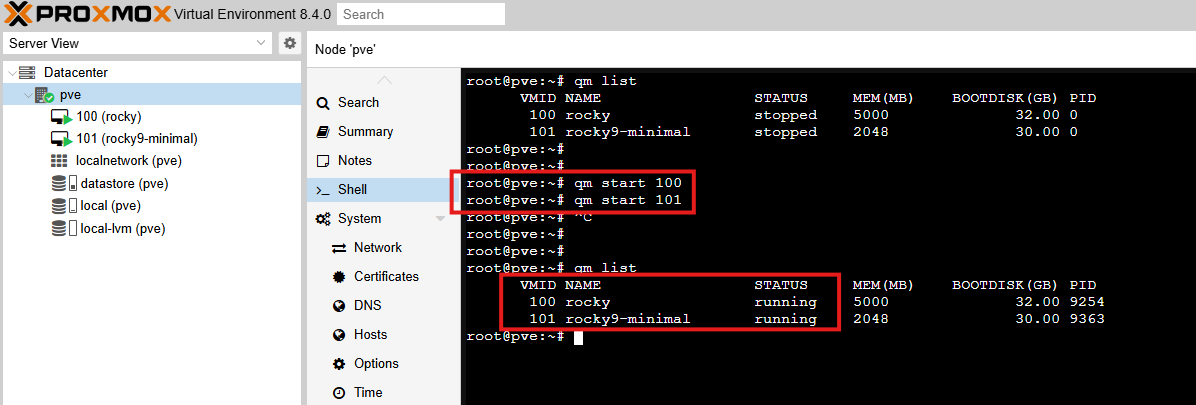1196x405 pixels.
Task: Click the header Search input field
Action: (420, 14)
